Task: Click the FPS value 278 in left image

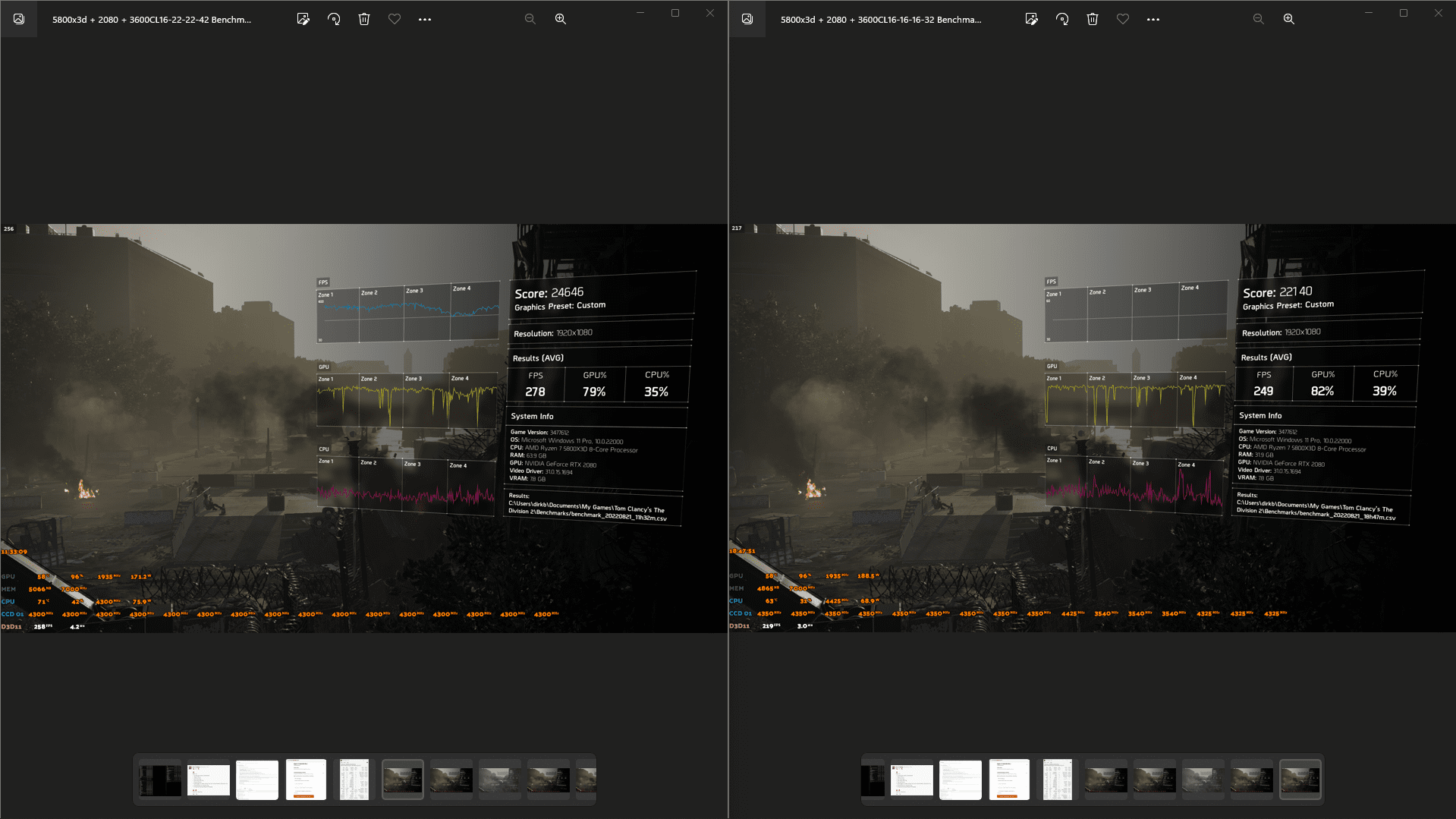Action: click(535, 392)
